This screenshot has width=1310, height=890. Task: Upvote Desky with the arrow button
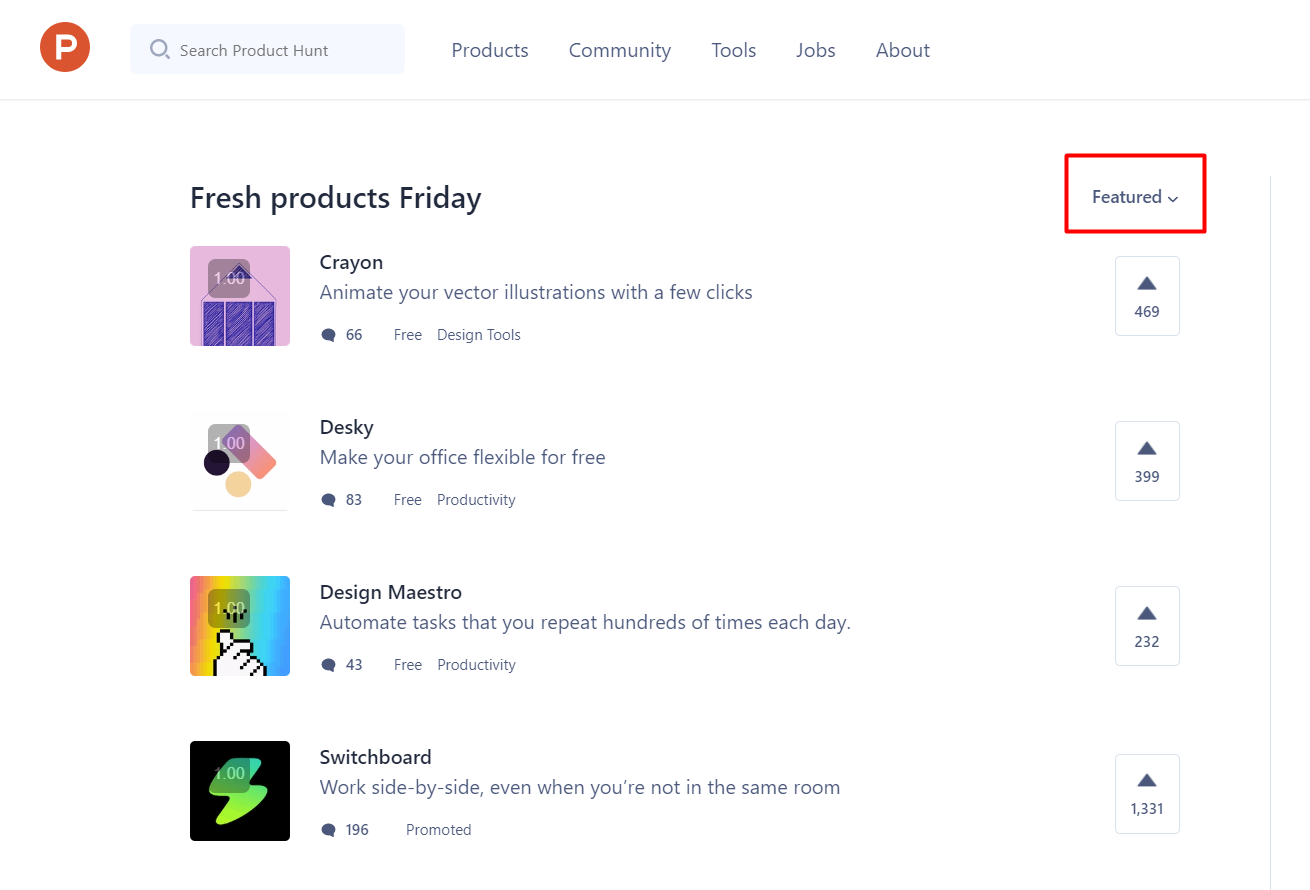1147,461
